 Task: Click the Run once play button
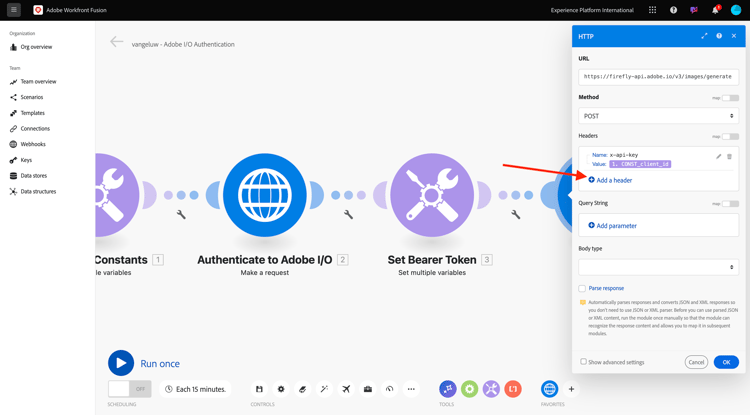[x=121, y=363]
